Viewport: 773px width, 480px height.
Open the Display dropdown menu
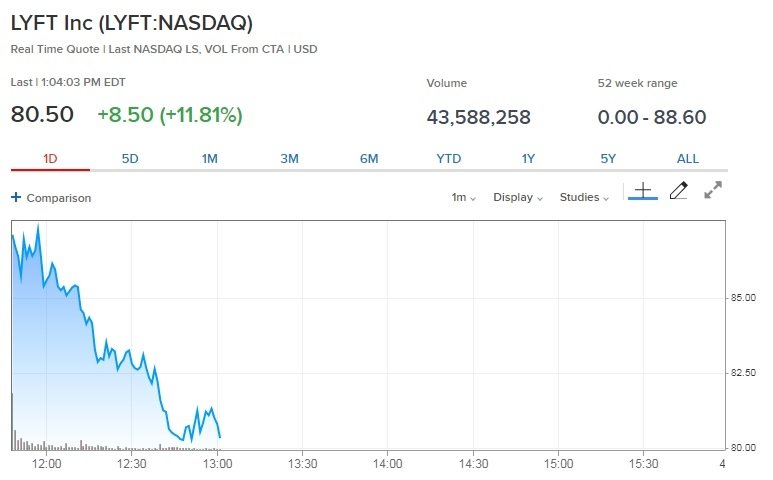coord(517,197)
